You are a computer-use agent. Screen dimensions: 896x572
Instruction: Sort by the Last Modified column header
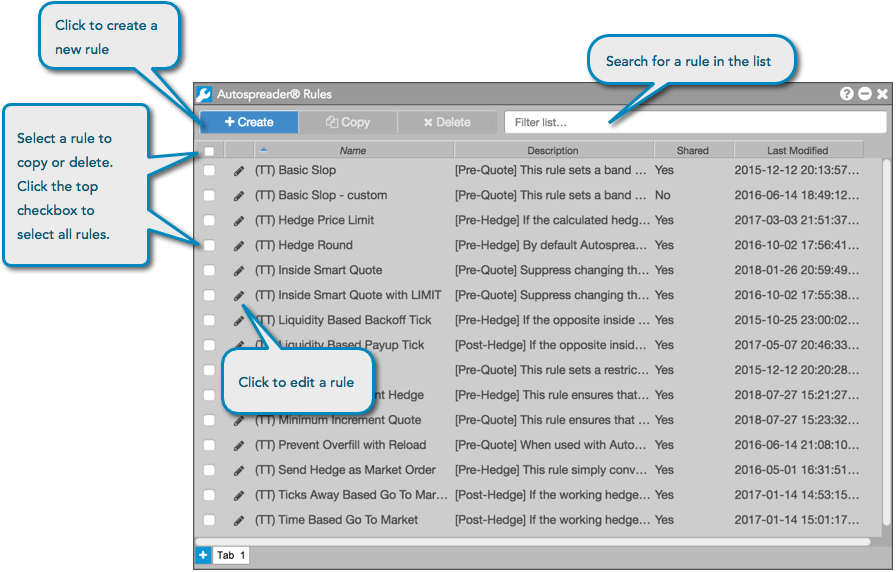point(798,150)
